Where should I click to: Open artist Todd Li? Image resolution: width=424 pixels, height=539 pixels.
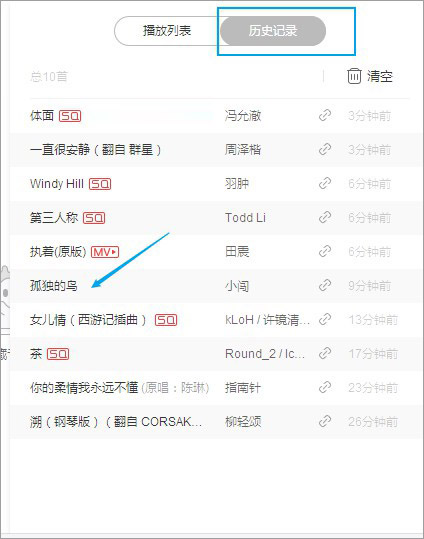click(245, 218)
